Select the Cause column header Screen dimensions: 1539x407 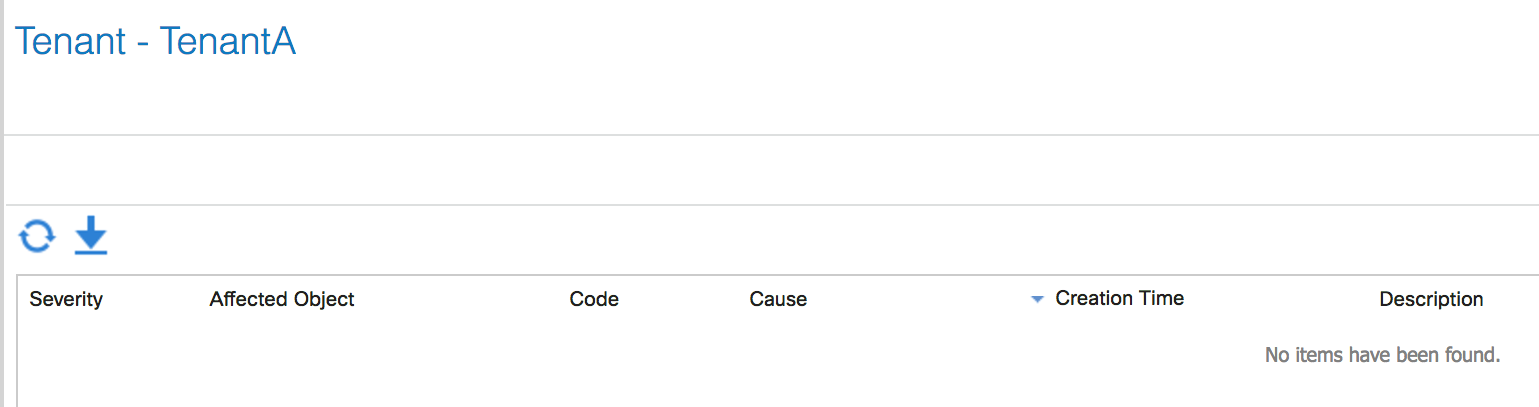tap(778, 299)
